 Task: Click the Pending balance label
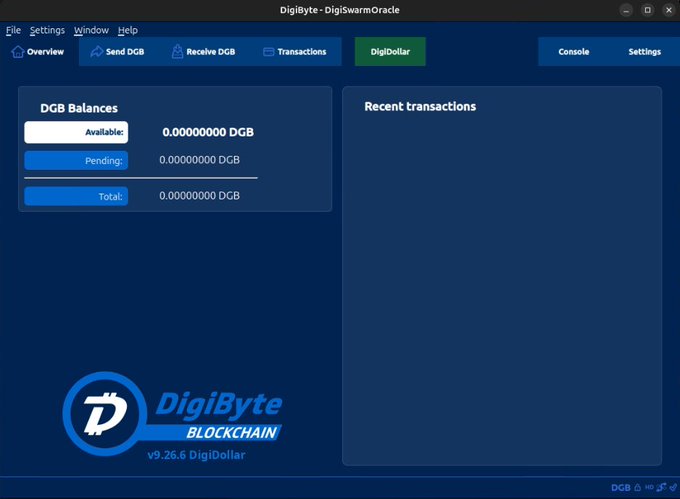(x=76, y=160)
